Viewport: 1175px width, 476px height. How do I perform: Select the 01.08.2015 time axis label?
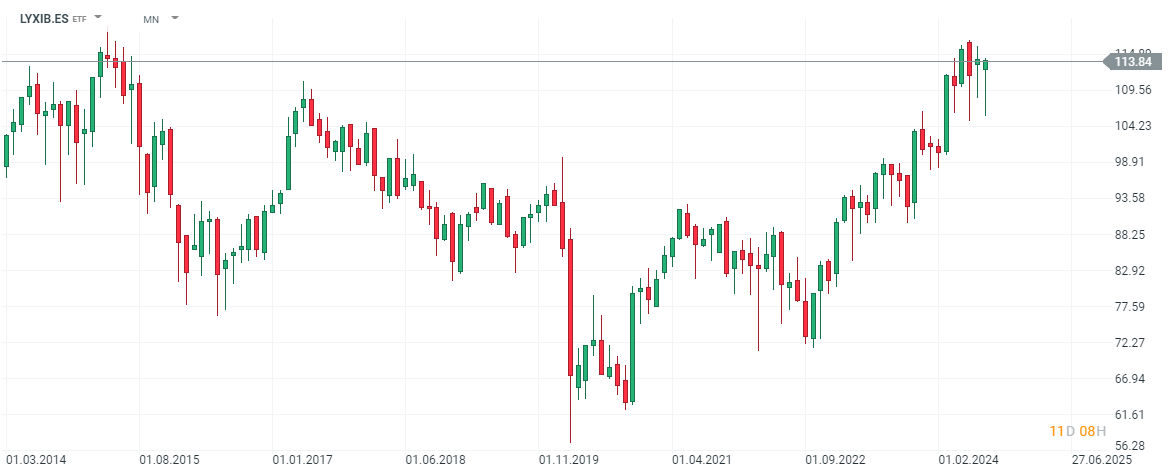[170, 460]
